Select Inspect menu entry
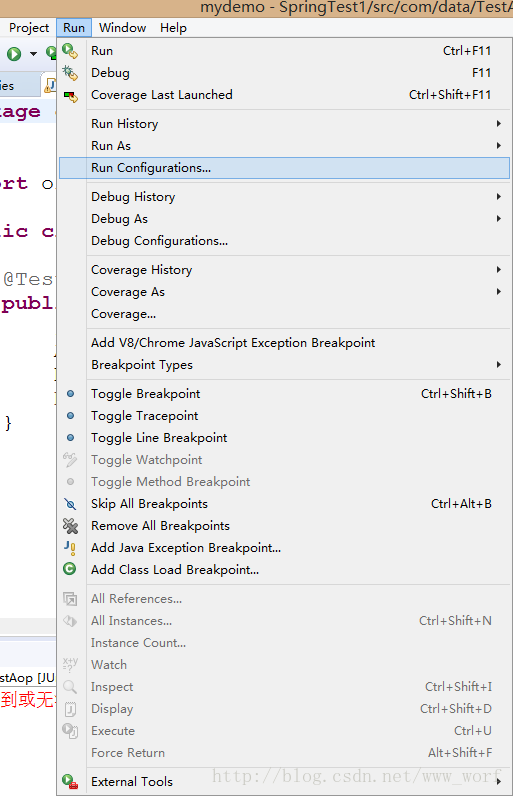The image size is (513, 796). click(284, 687)
